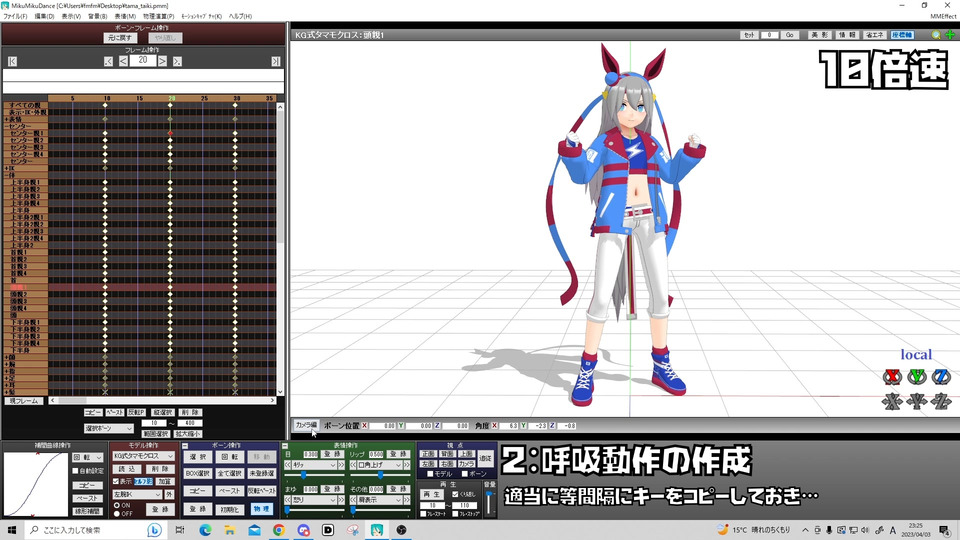Click the X-axis move icon
The image size is (960, 540).
click(892, 402)
